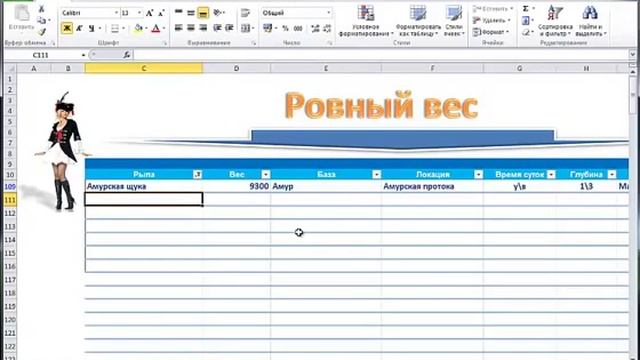Increase indent in Alignment group
The width and height of the screenshot is (640, 360).
(x=229, y=28)
